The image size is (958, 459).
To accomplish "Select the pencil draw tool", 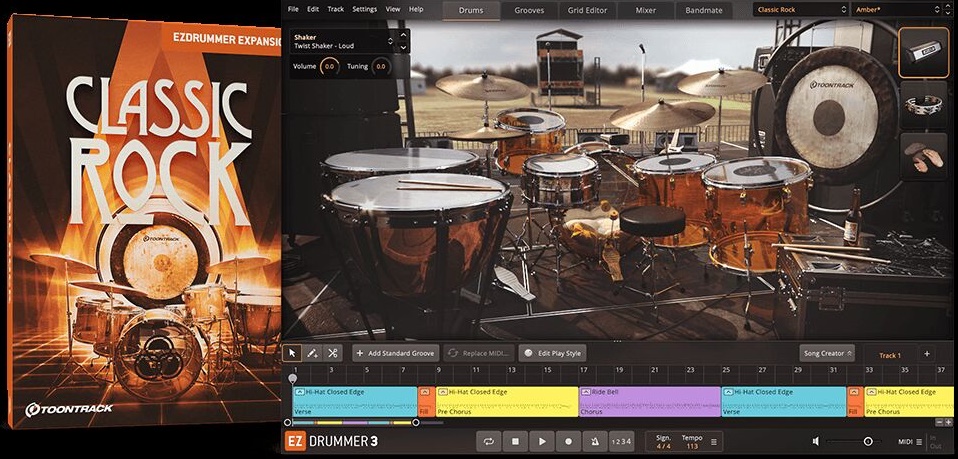I will coord(312,353).
